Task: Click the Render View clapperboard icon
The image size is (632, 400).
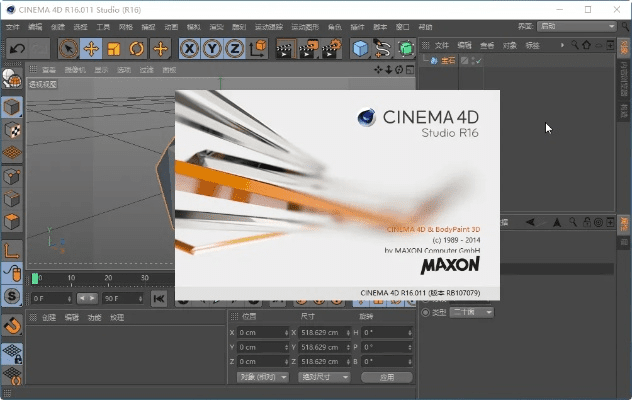Action: 286,48
